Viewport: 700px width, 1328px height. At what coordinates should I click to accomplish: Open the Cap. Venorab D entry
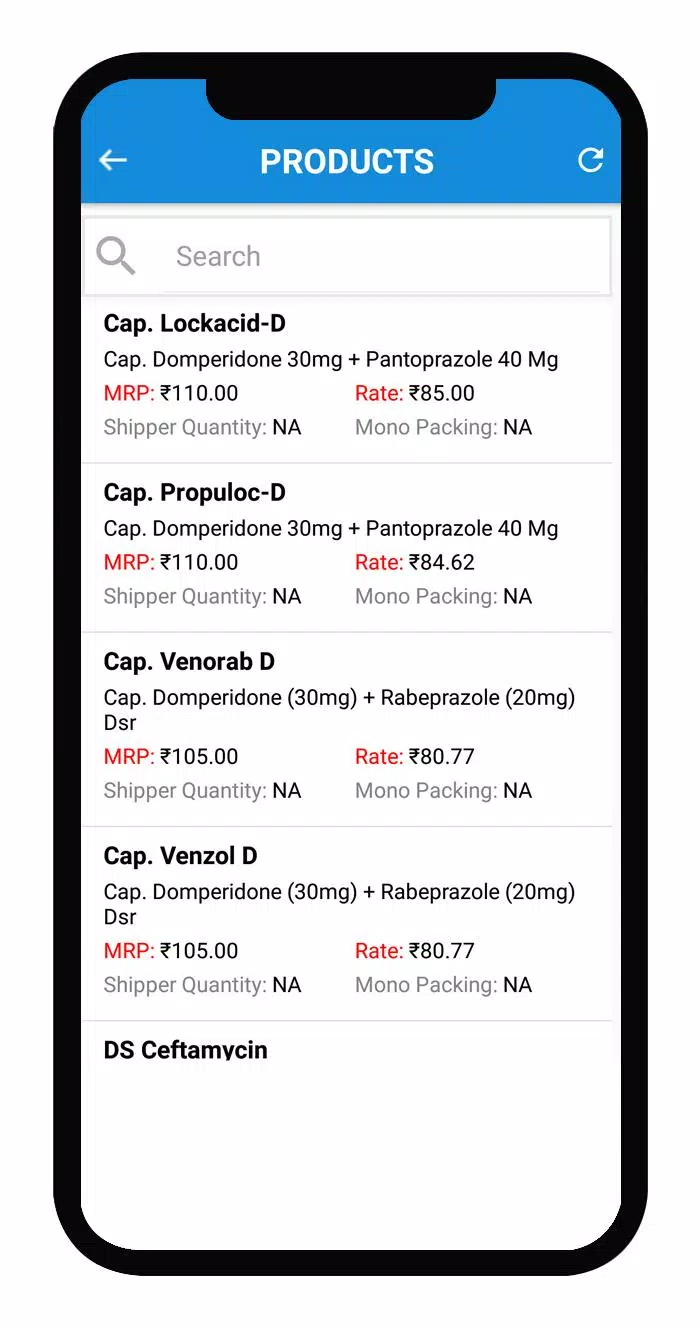(x=189, y=662)
